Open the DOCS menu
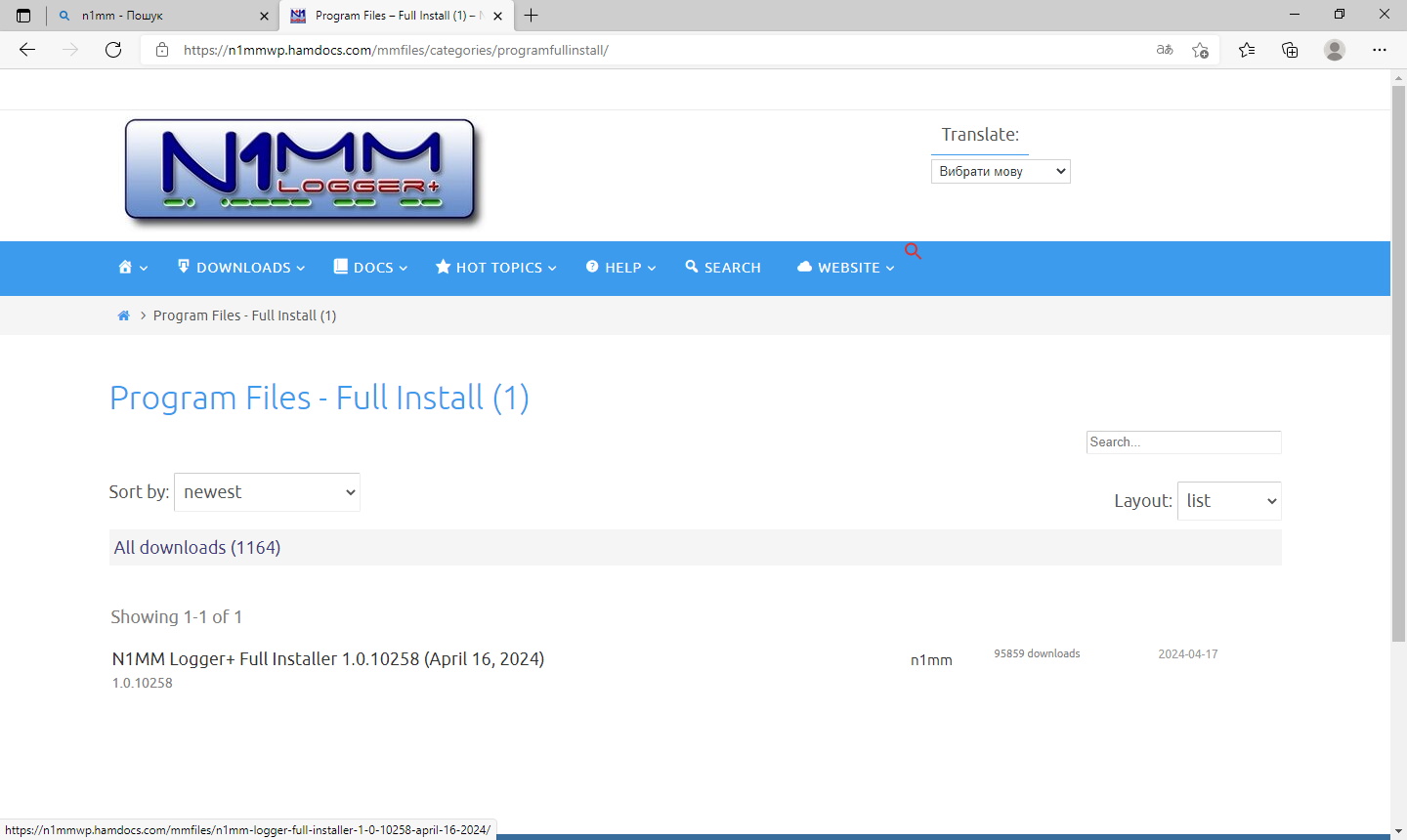This screenshot has height=840, width=1407. pos(373,268)
